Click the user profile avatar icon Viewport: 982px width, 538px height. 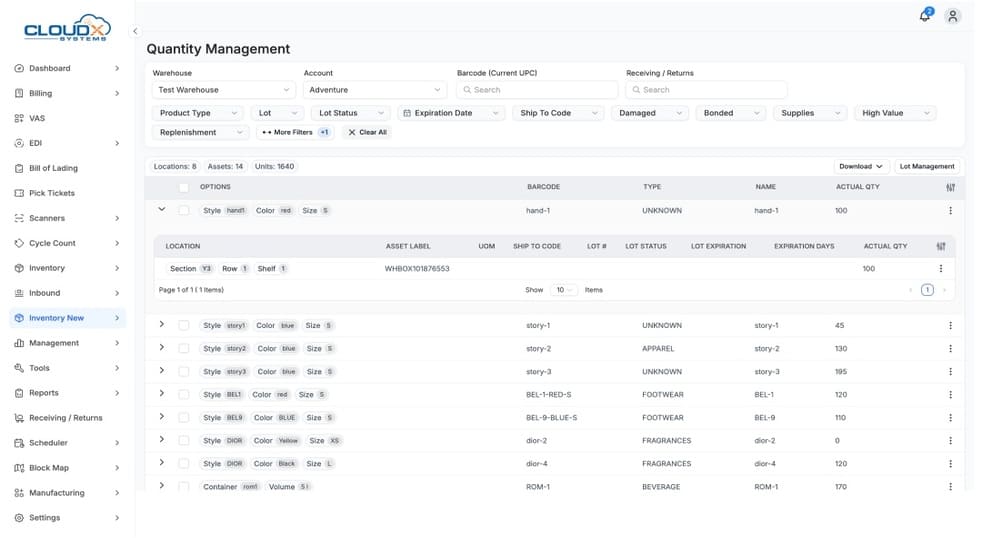coord(953,16)
